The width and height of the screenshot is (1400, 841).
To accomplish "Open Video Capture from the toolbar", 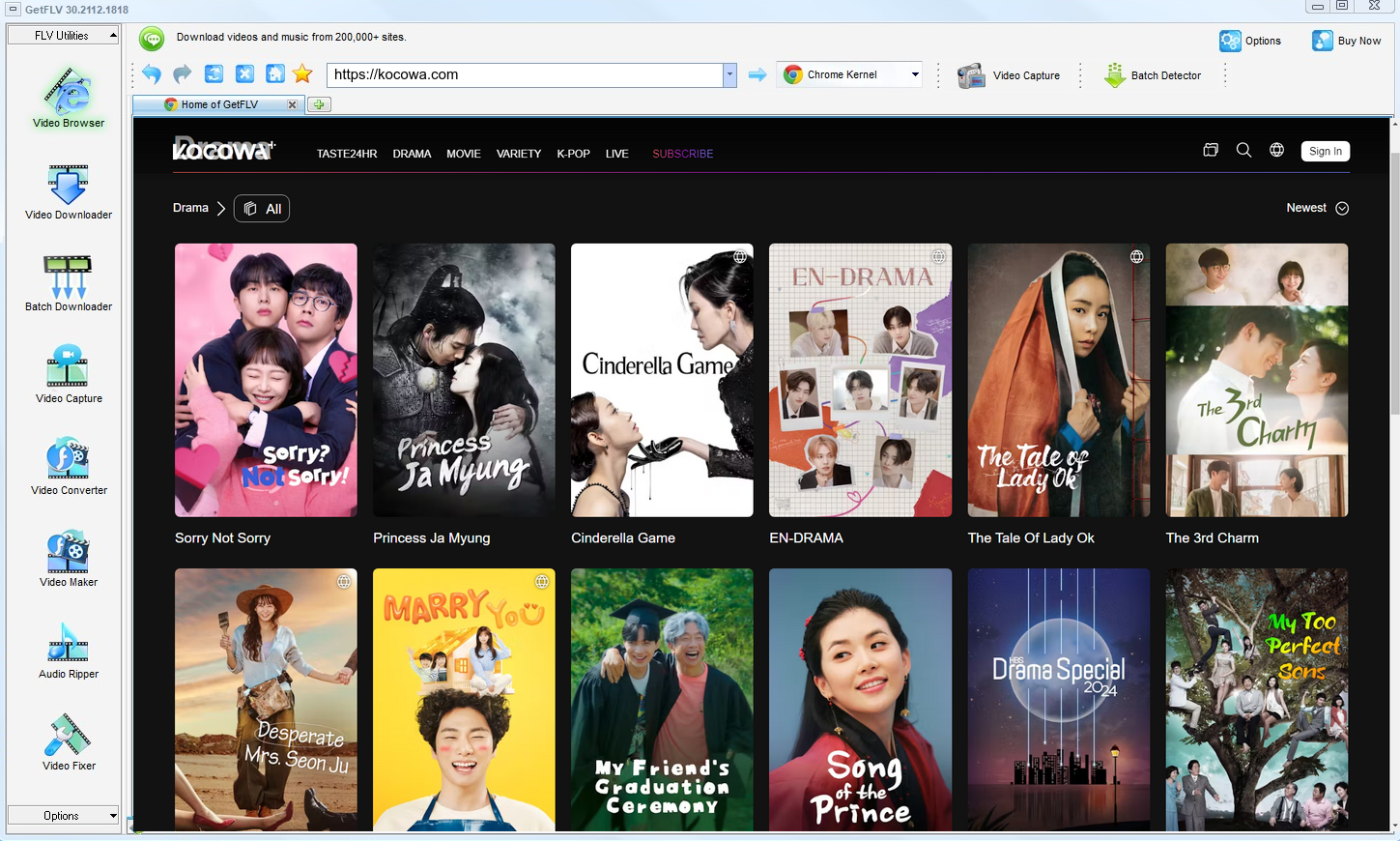I will click(1008, 75).
